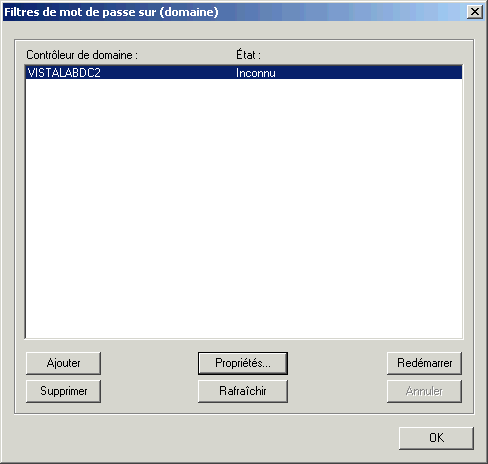The height and width of the screenshot is (464, 488).
Task: Close the Filtres de mot de passe dialog
Action: pyautogui.click(x=475, y=12)
